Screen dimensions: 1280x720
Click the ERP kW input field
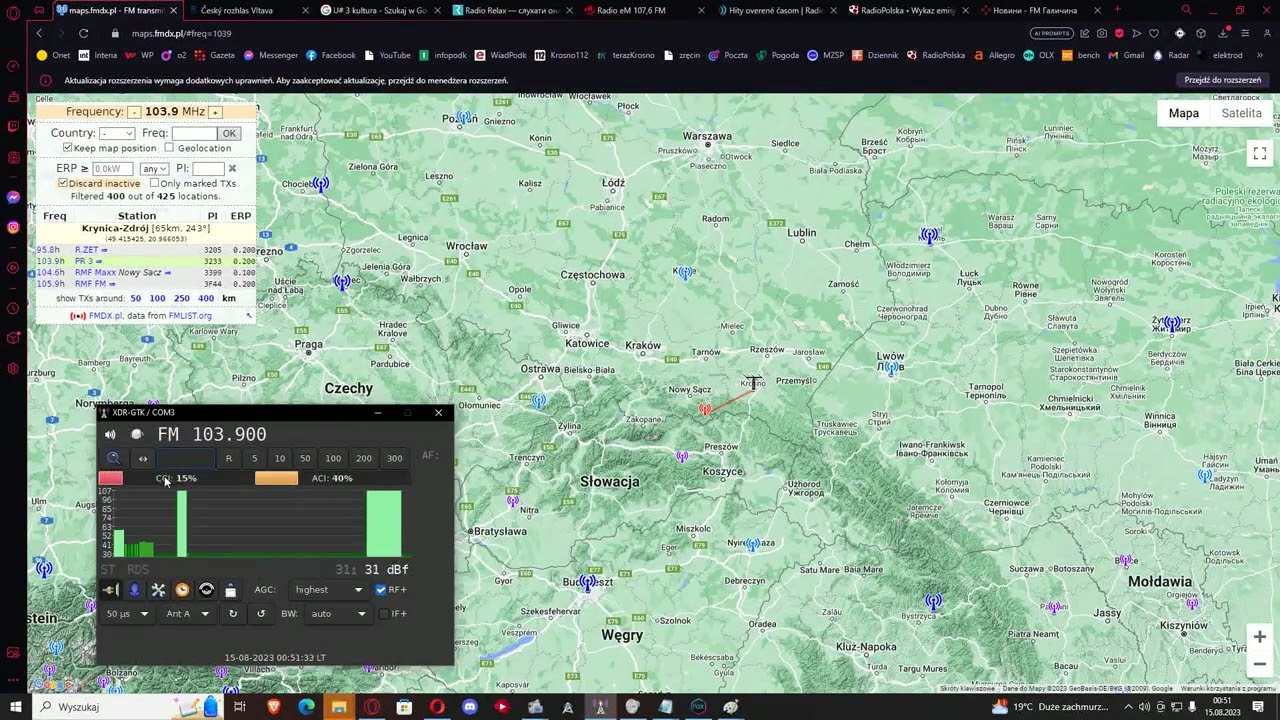[112, 169]
